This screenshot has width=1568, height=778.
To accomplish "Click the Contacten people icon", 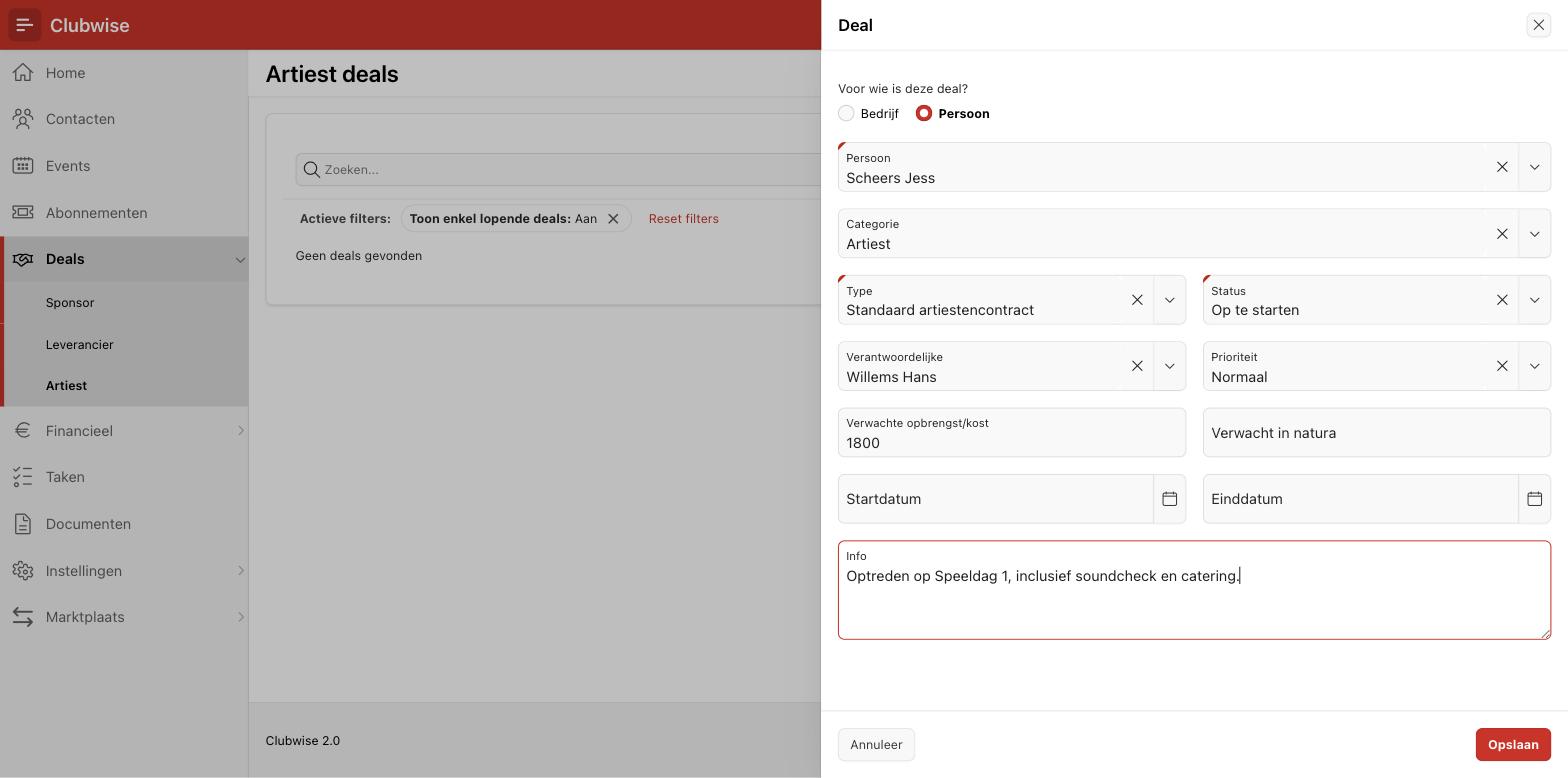I will [x=23, y=119].
